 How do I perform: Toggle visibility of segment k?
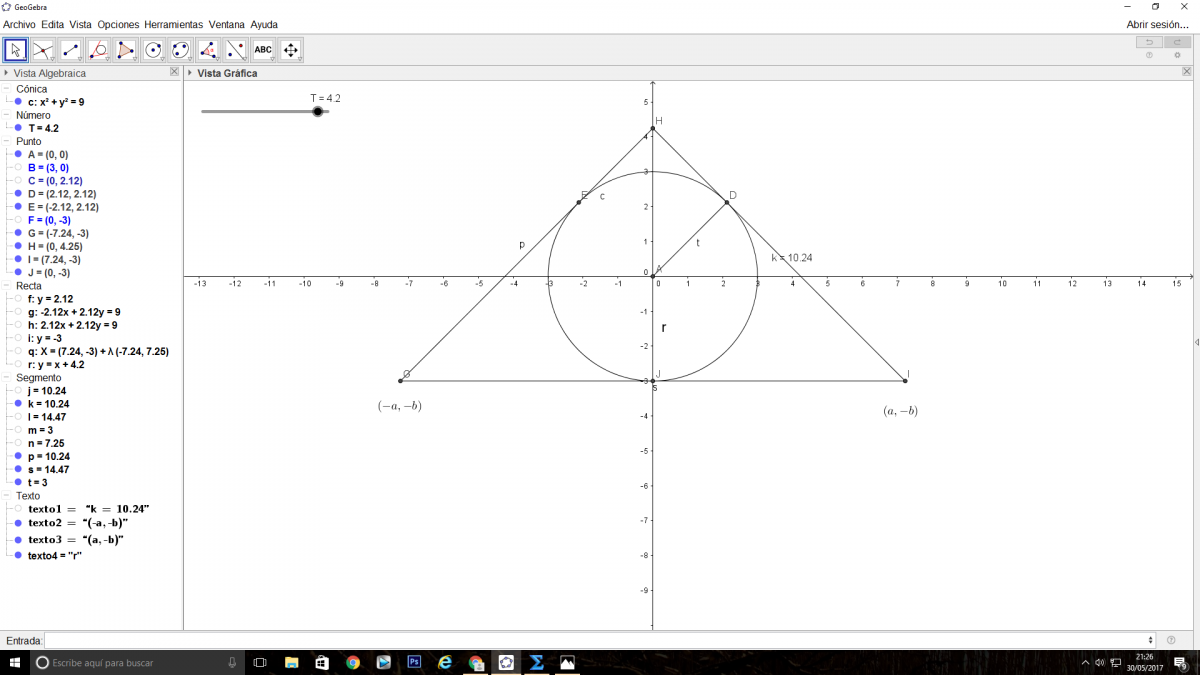[18, 404]
